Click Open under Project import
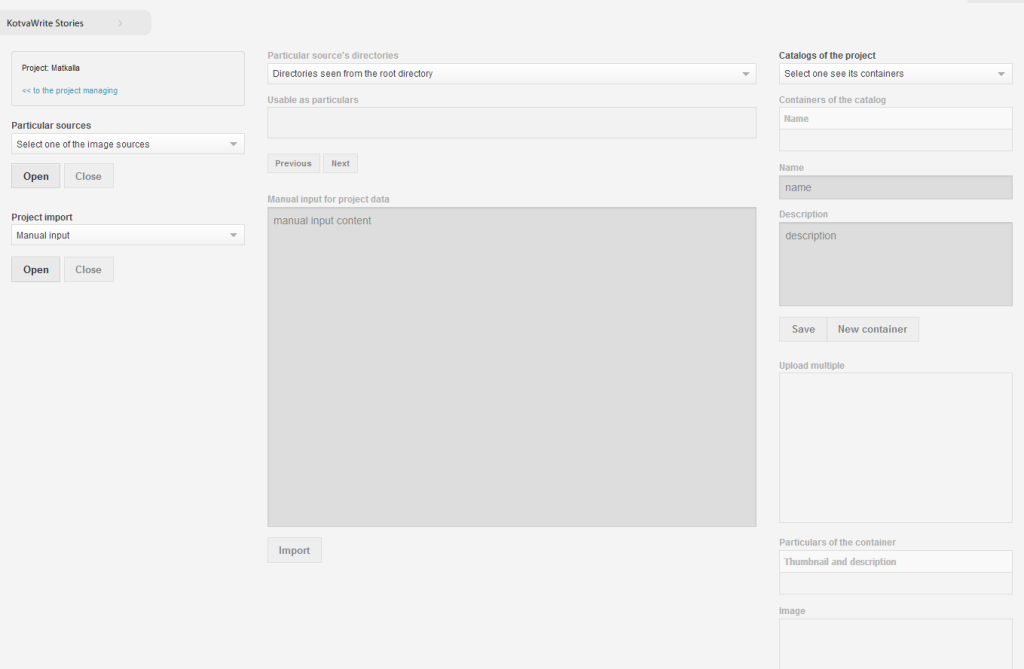1024x669 pixels. [x=36, y=269]
